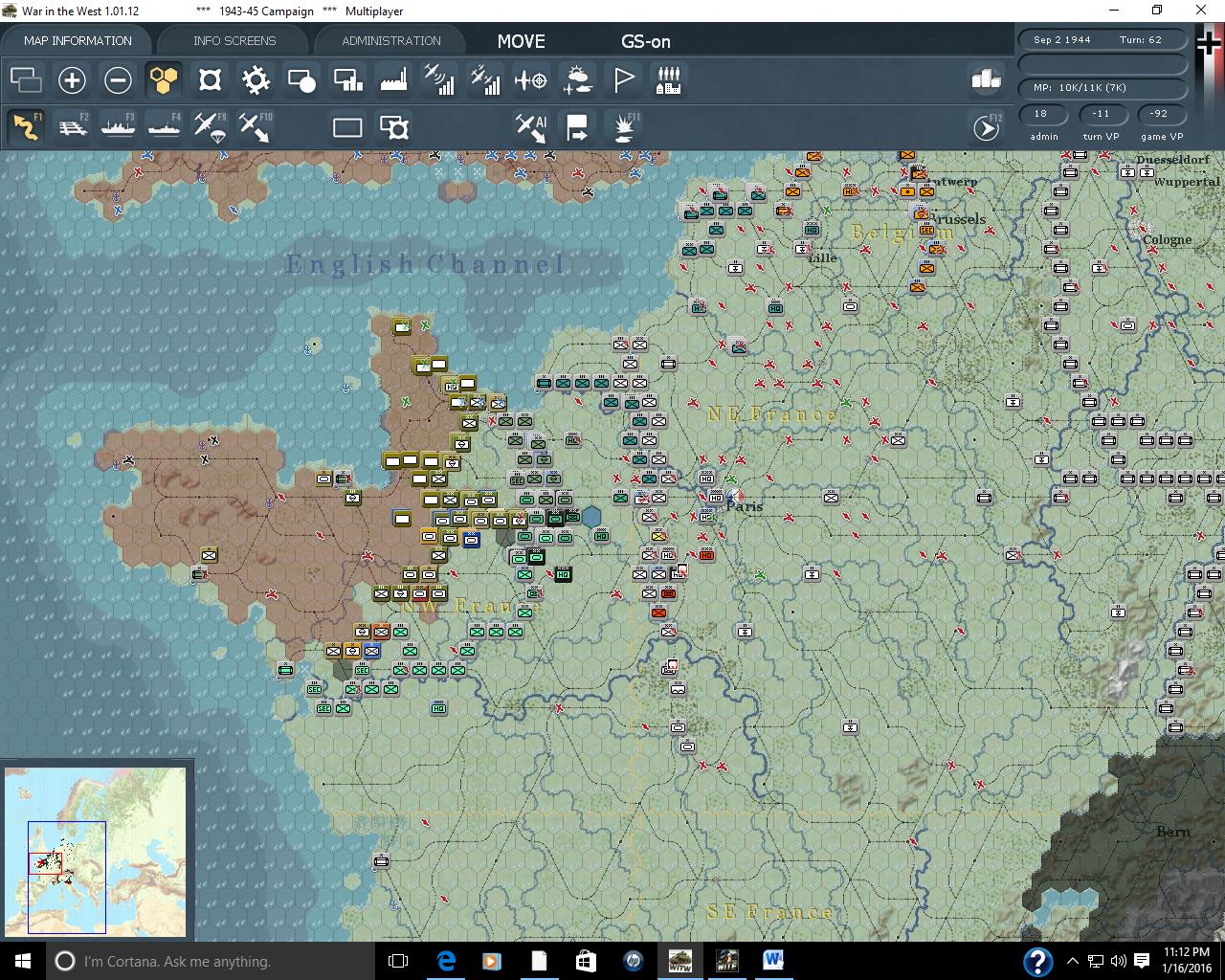Show factory locations with the factory icon
Viewport: 1225px width, 980px height.
393,80
